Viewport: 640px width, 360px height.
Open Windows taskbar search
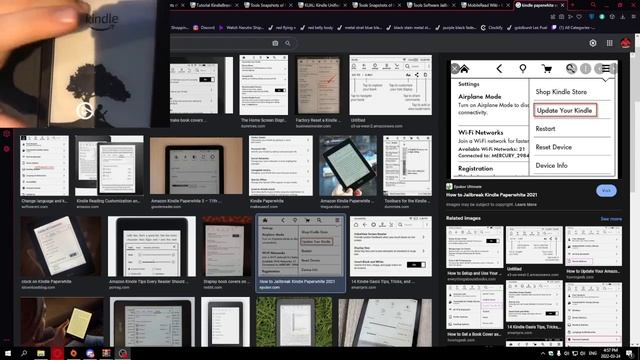(x=24, y=353)
